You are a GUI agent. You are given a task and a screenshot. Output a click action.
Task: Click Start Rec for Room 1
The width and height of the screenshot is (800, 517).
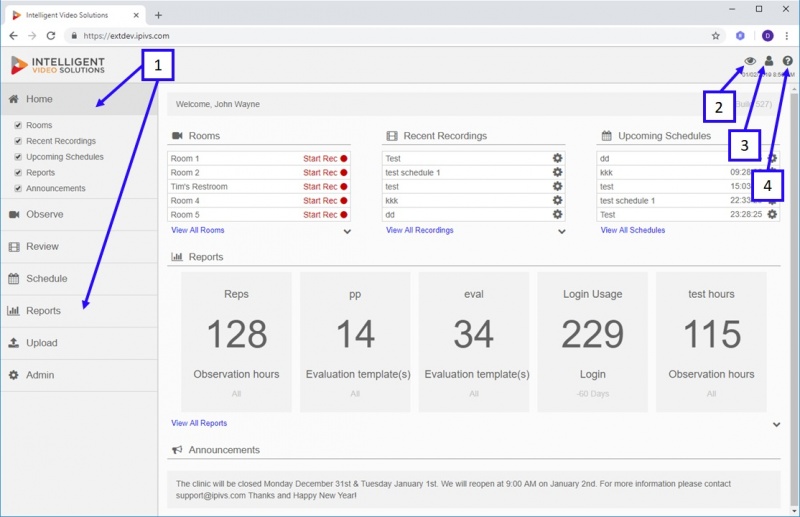(320, 158)
